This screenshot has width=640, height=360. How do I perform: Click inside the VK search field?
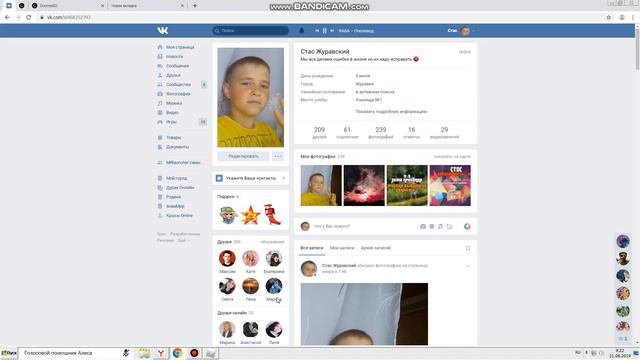(x=251, y=31)
